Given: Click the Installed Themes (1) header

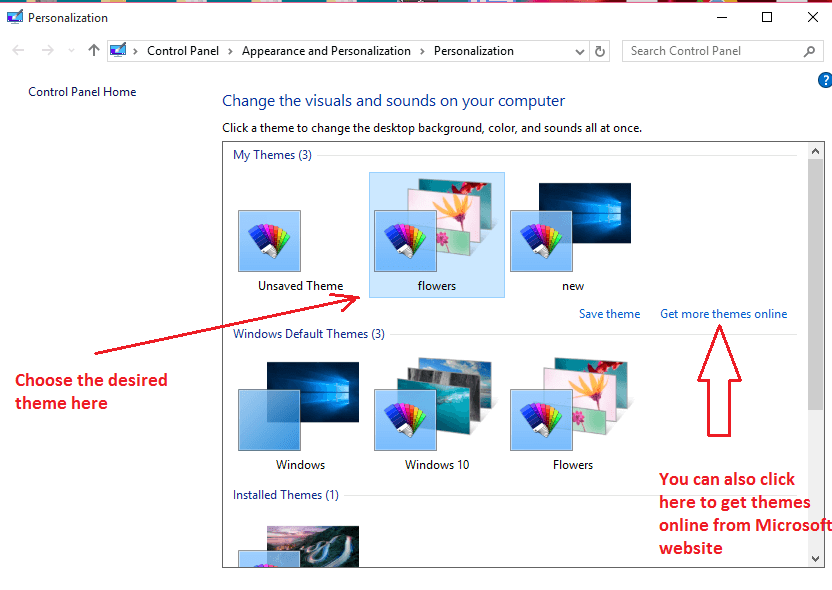Looking at the screenshot, I should click(x=285, y=495).
